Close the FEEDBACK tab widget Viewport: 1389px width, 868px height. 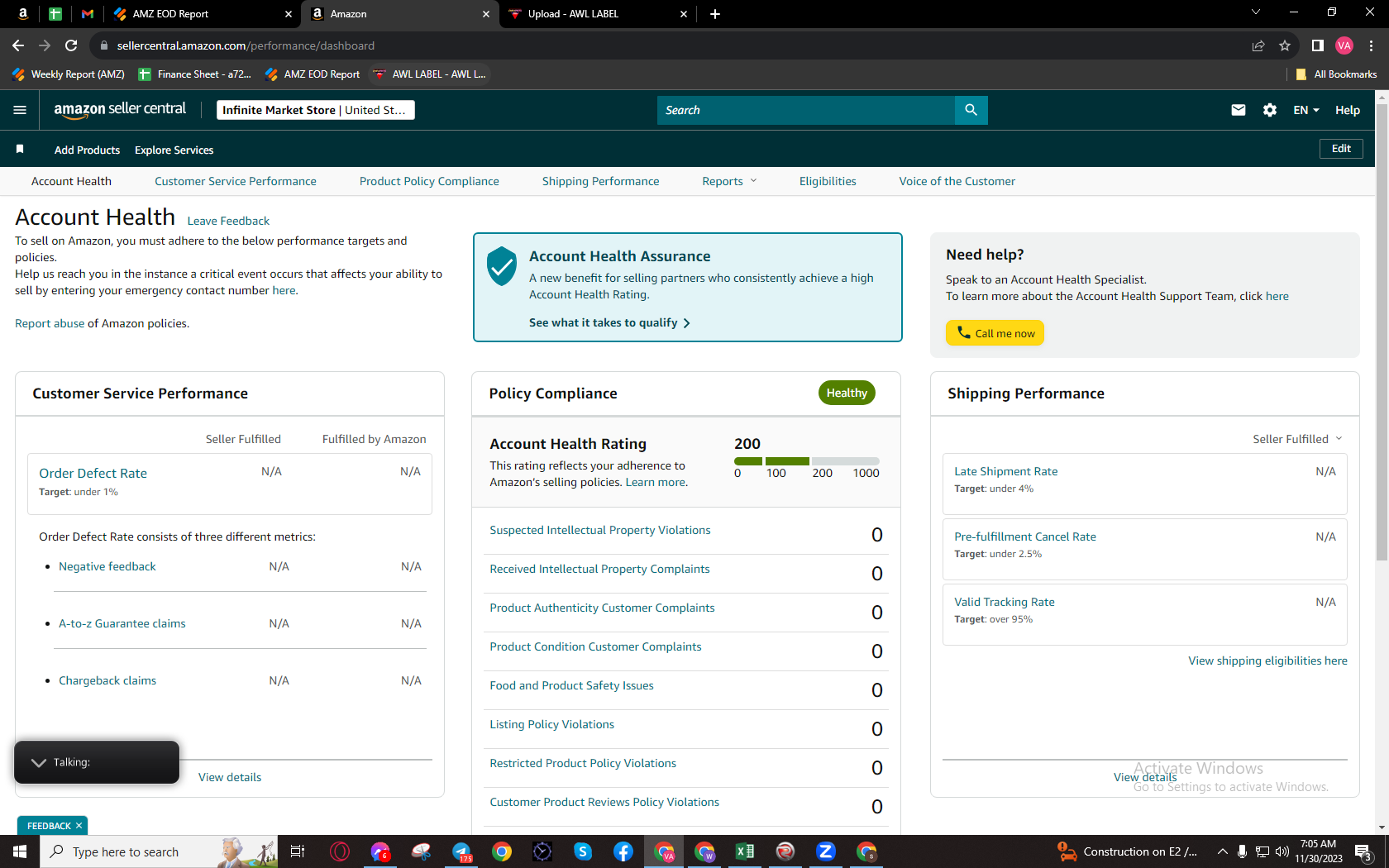pyautogui.click(x=79, y=826)
